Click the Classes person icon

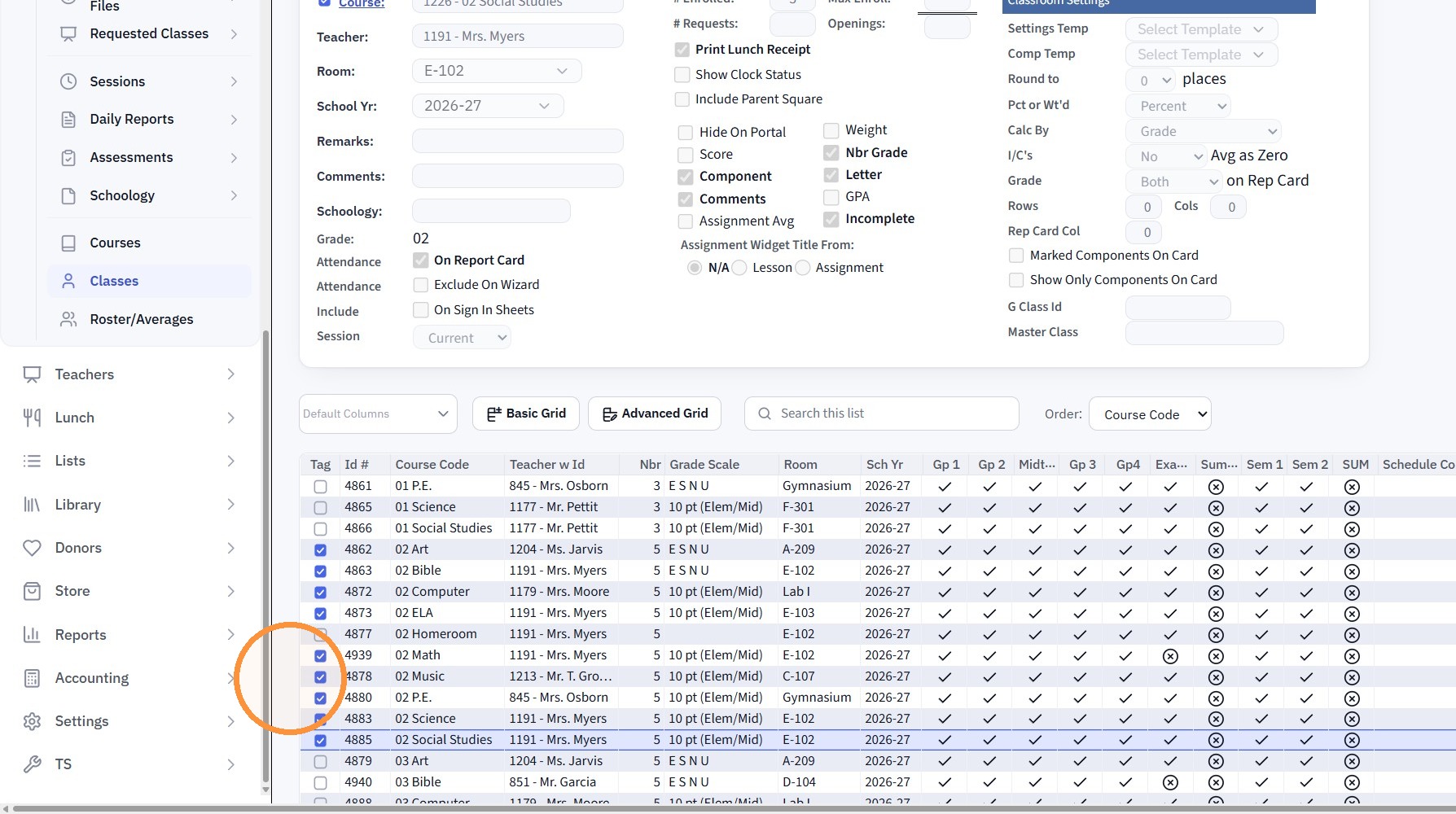(68, 282)
